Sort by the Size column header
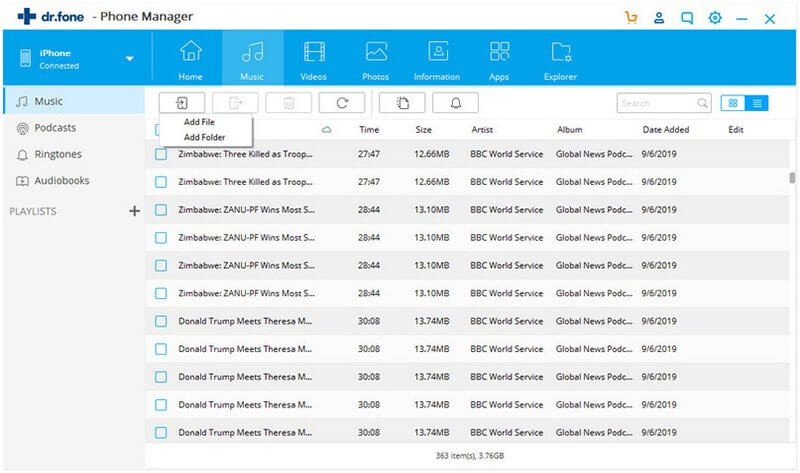 423,130
